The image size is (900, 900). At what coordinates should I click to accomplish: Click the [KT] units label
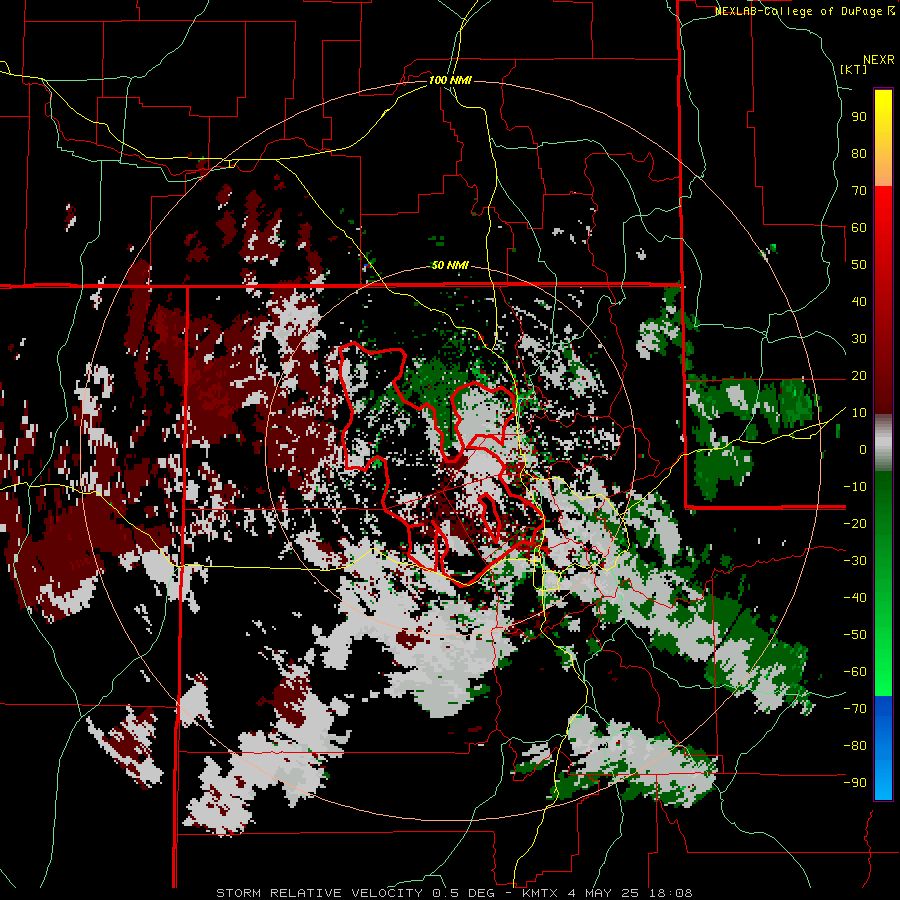point(853,69)
